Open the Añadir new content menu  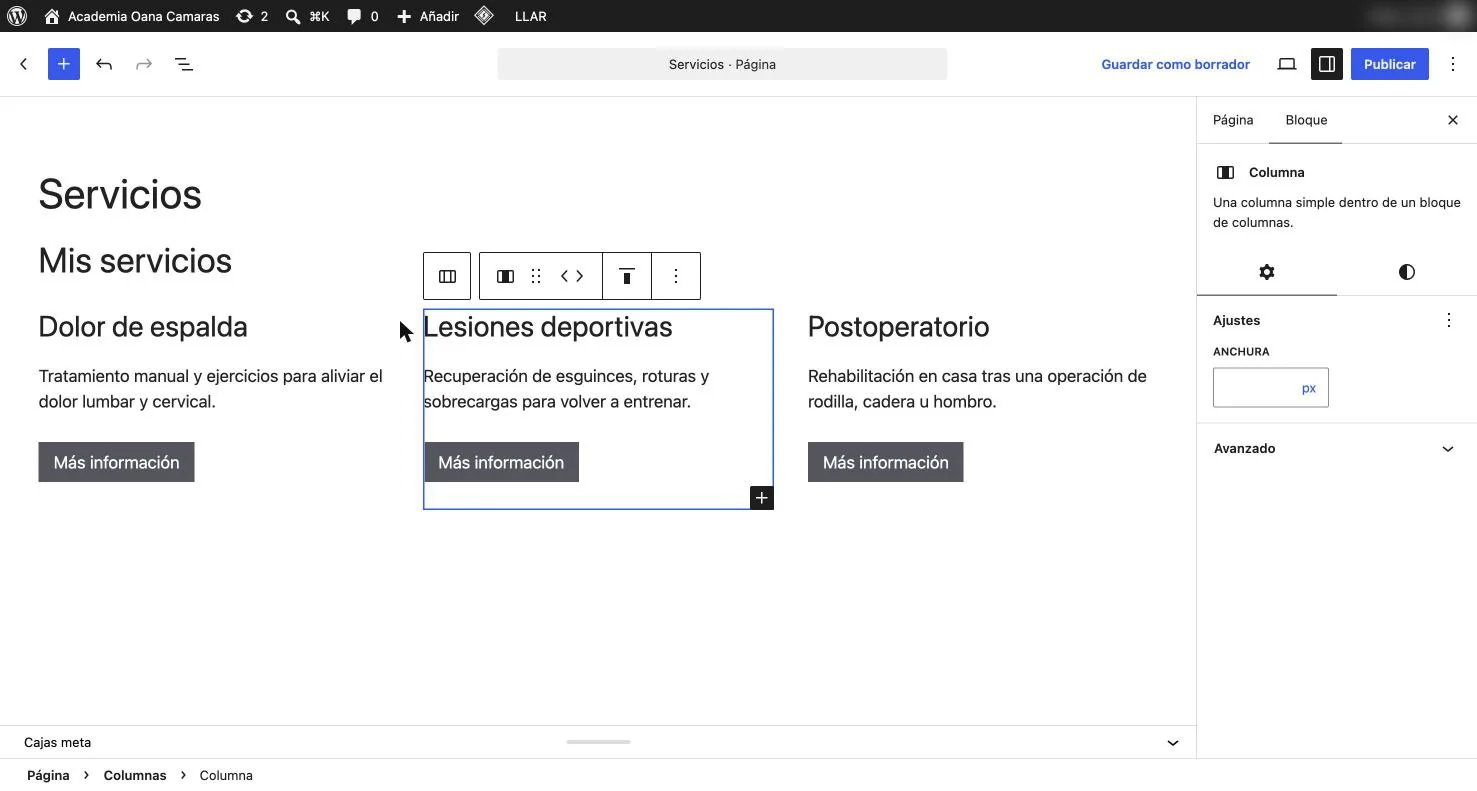[428, 16]
